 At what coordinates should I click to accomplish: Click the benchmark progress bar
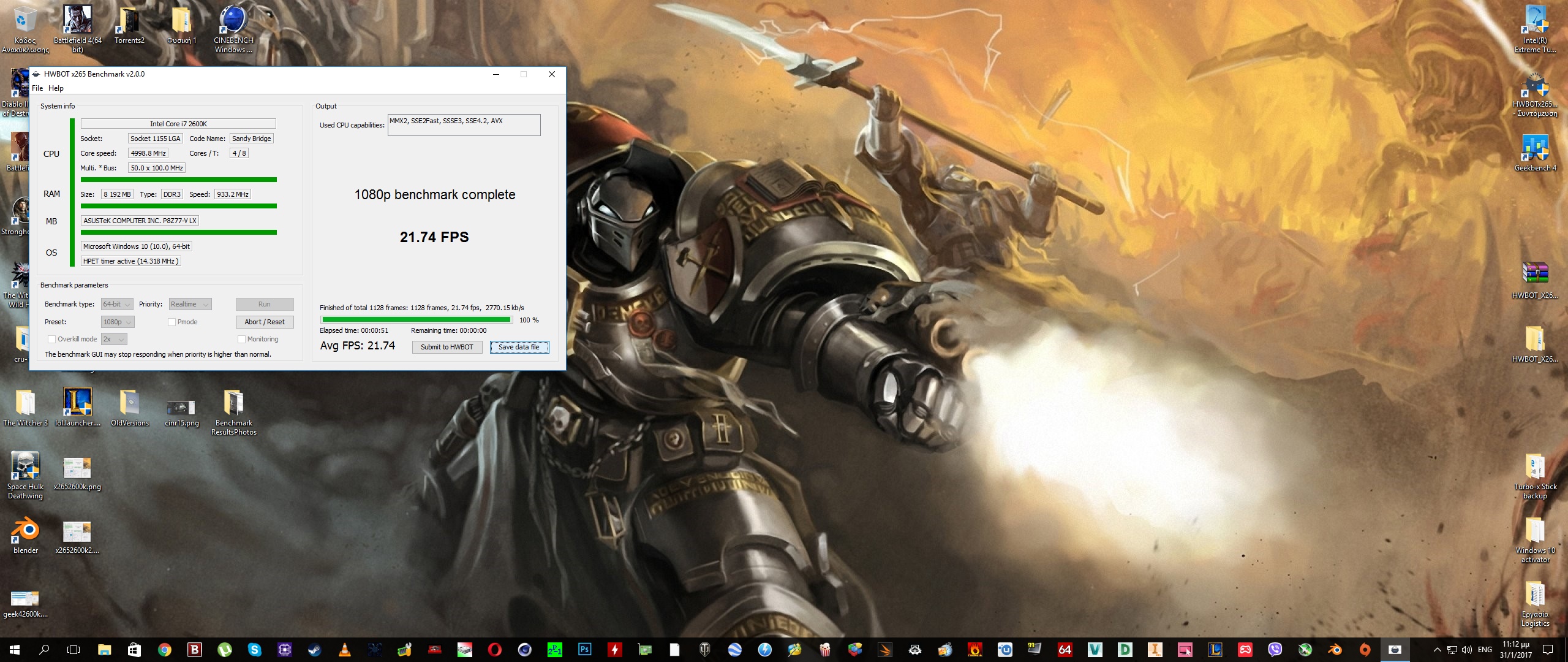pos(417,319)
